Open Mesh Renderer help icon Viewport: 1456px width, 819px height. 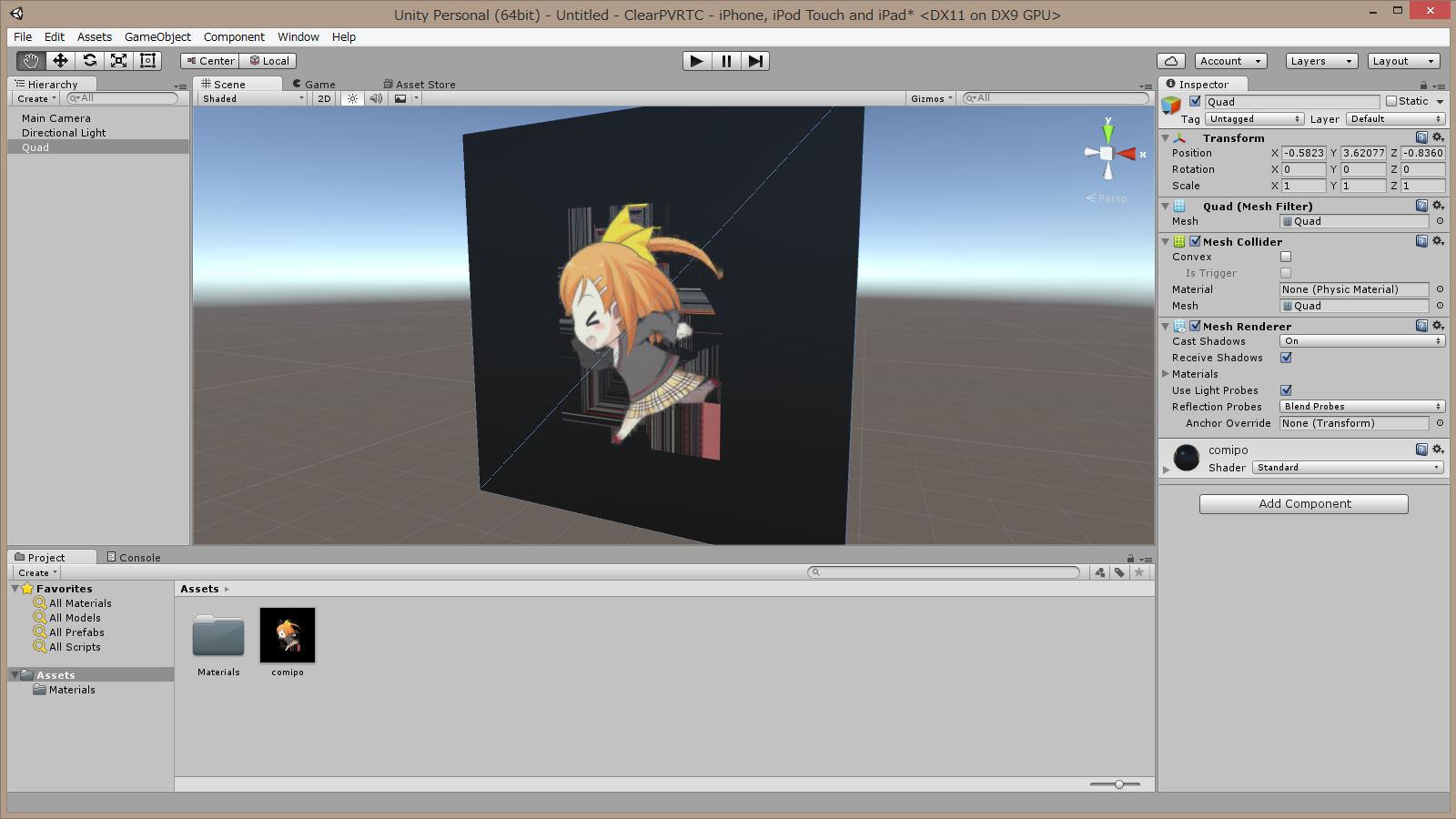click(1421, 326)
